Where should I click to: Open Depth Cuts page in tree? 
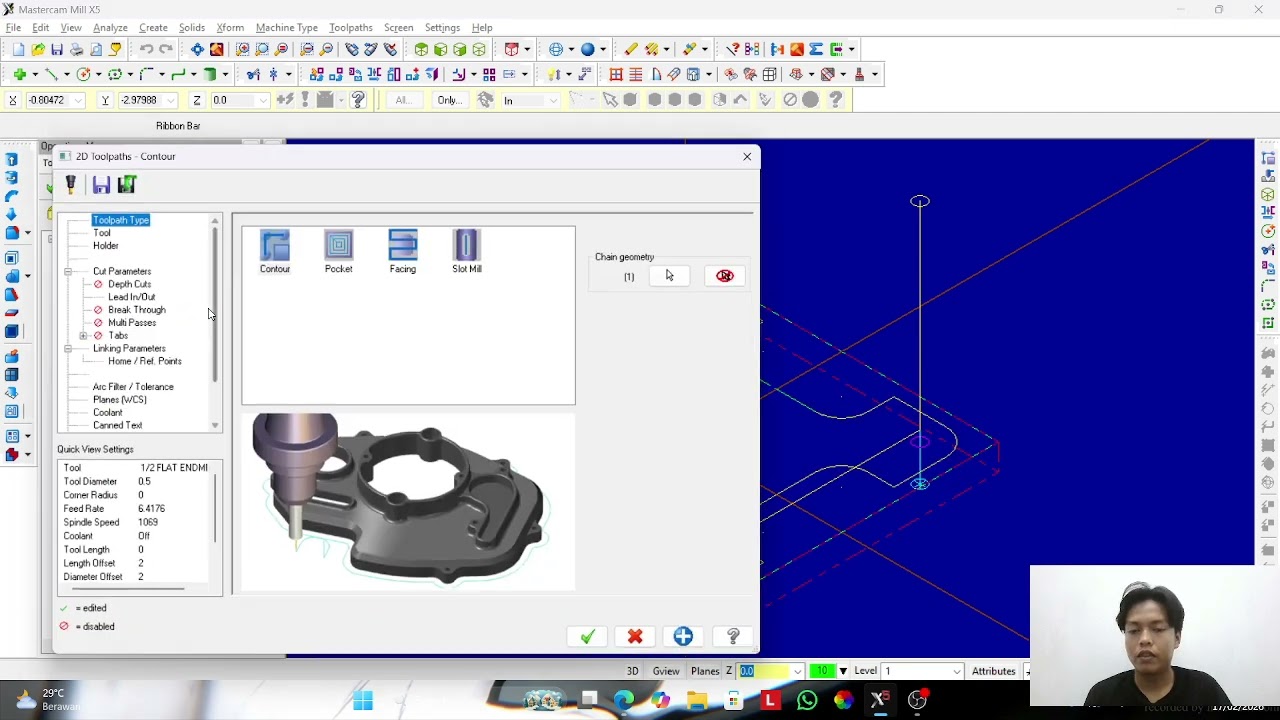(x=129, y=284)
